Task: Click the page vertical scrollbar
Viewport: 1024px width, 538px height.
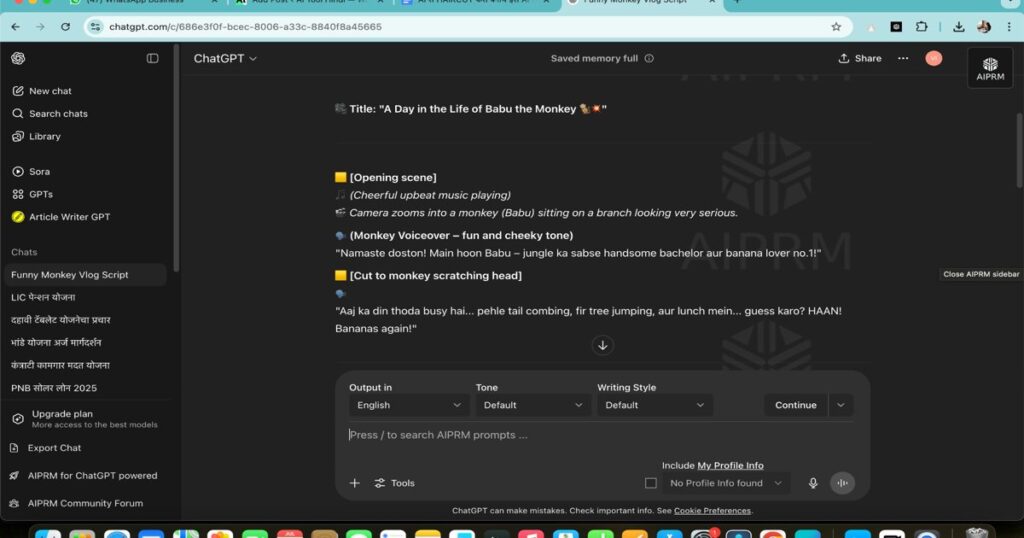Action: 1019,150
